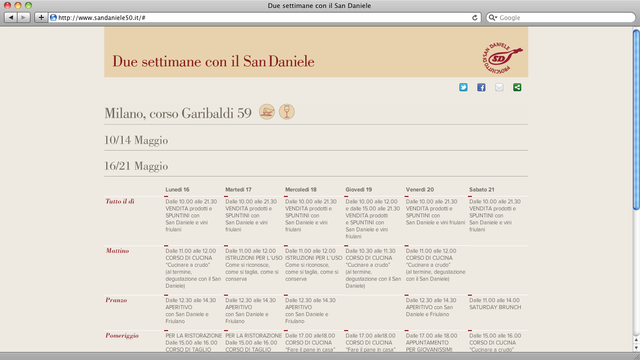Click the vertical scrollbar thumb
This screenshot has height=360, width=640.
636,120
